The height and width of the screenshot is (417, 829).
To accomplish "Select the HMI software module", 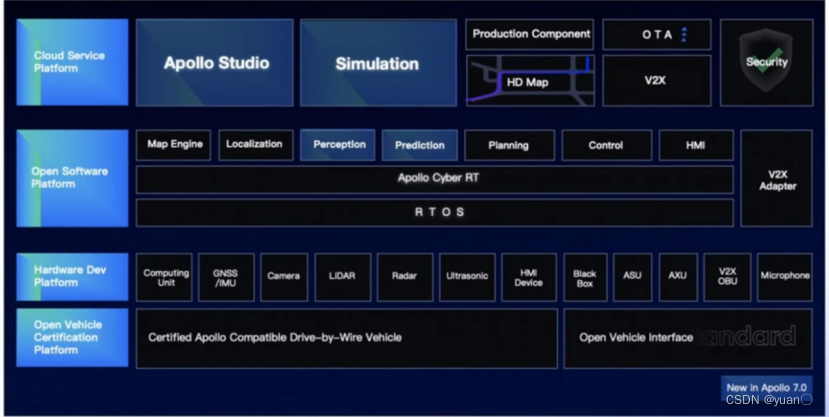I will 696,145.
